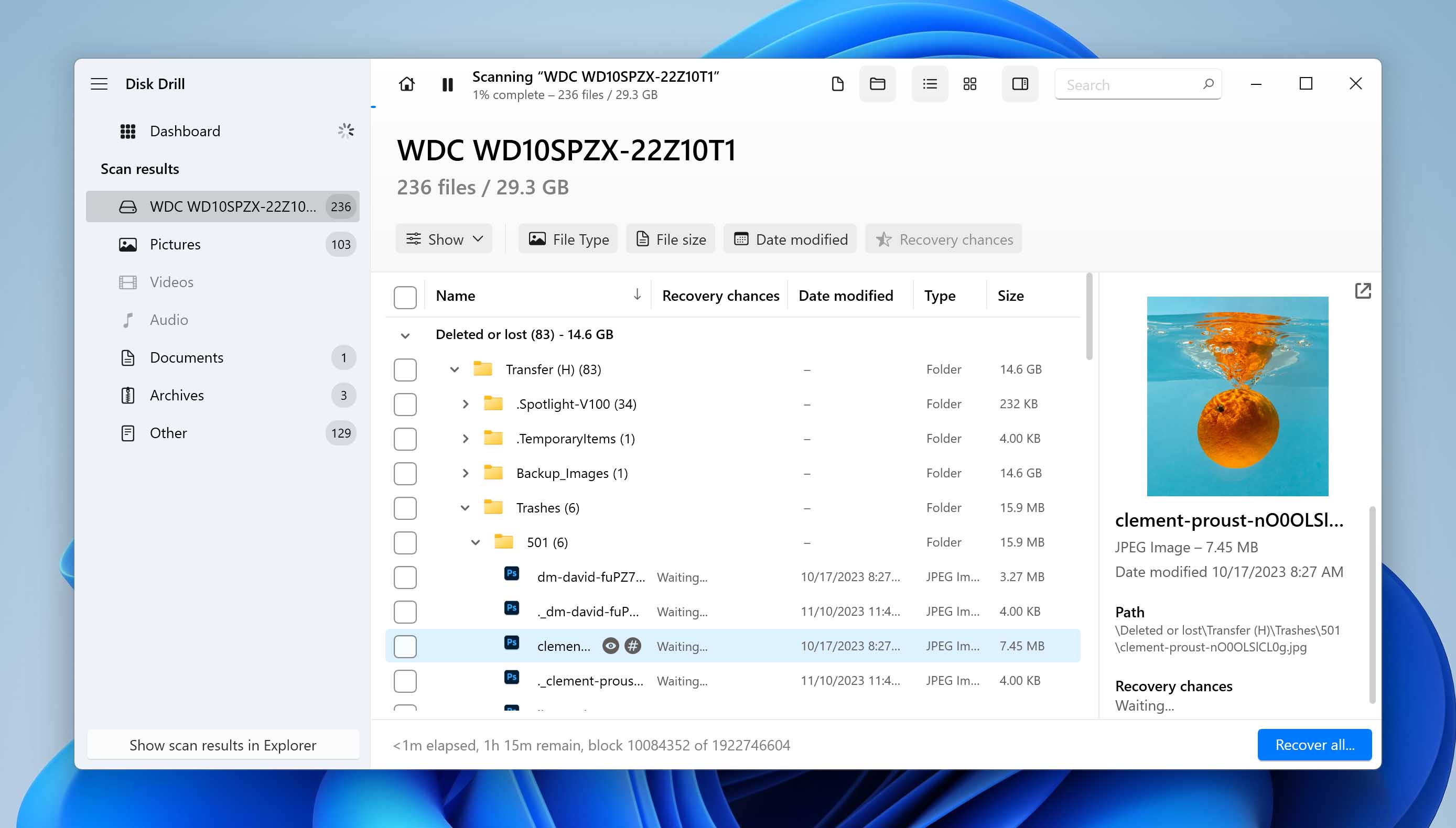Filter results by Audio category
The width and height of the screenshot is (1456, 828).
pyautogui.click(x=223, y=320)
